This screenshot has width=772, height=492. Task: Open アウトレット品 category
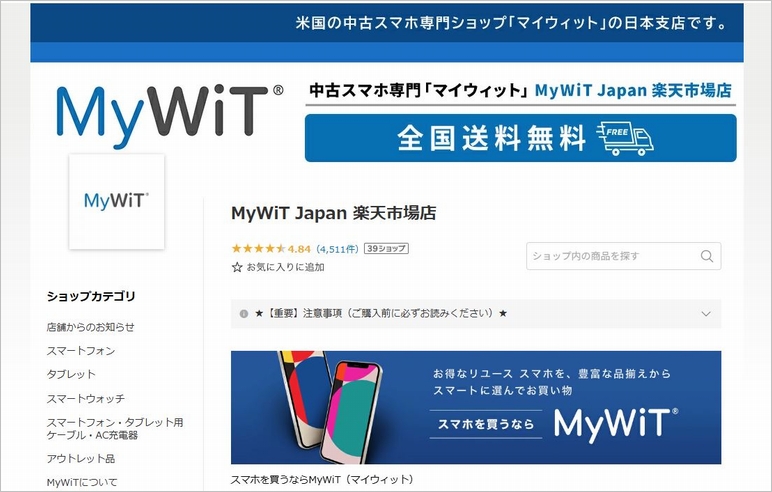tap(81, 459)
